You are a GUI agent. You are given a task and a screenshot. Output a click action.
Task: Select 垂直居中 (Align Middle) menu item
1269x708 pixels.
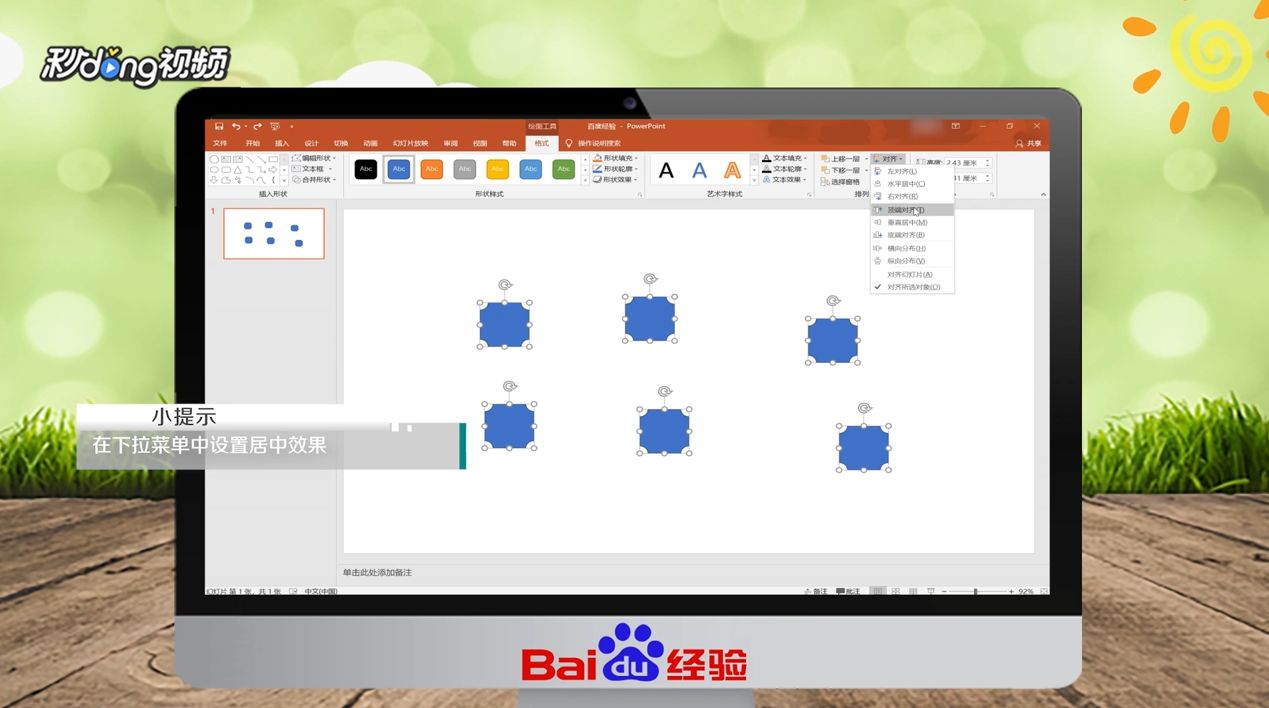(912, 223)
